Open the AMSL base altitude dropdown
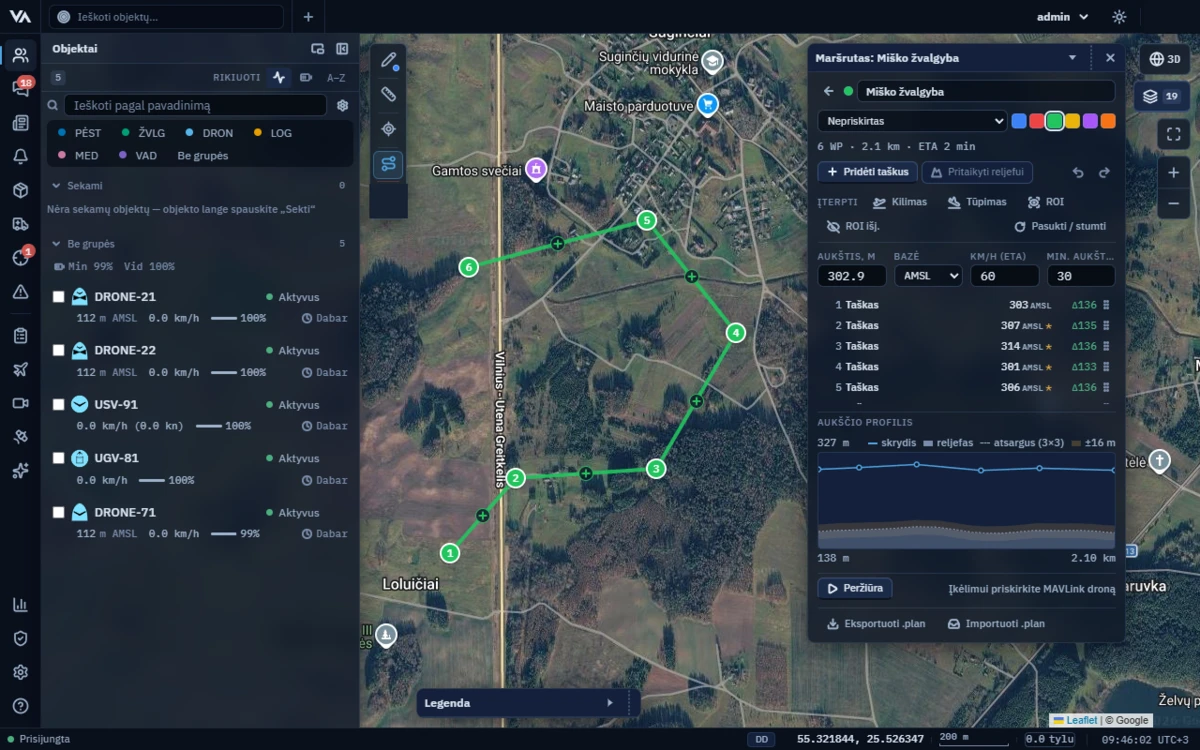The image size is (1200, 750). coord(928,276)
